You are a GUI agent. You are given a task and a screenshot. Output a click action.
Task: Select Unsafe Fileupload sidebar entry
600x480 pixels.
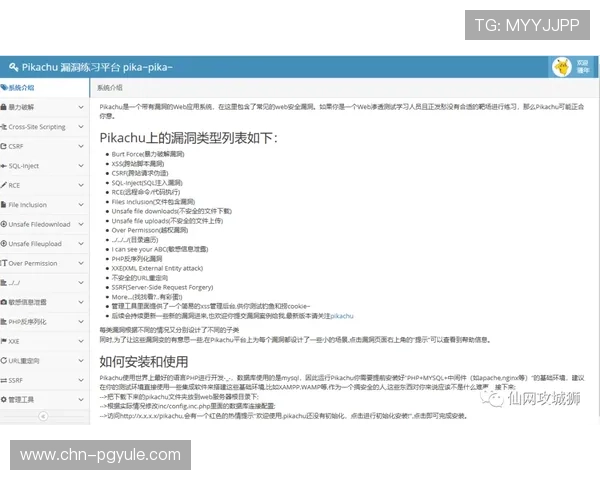coord(44,244)
